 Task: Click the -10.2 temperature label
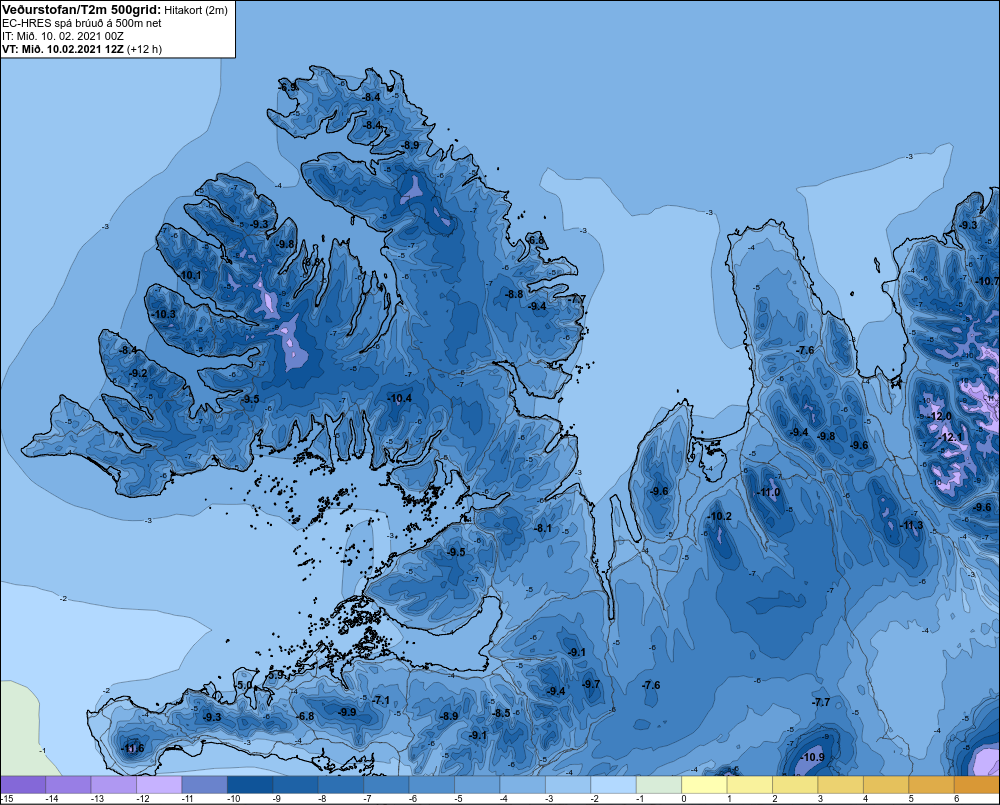click(x=719, y=516)
